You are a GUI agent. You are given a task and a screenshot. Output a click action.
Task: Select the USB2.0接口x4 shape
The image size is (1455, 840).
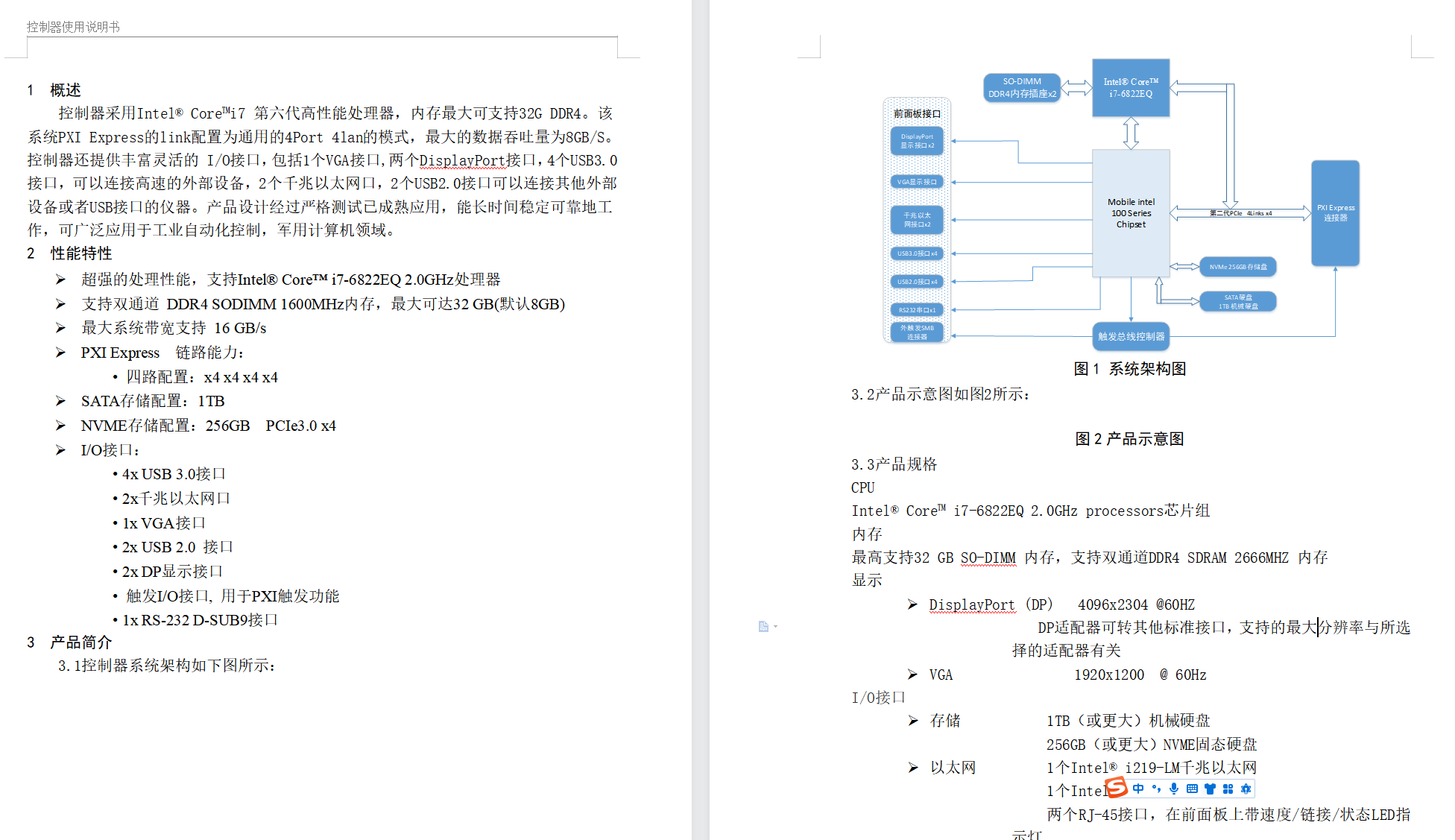pos(917,282)
